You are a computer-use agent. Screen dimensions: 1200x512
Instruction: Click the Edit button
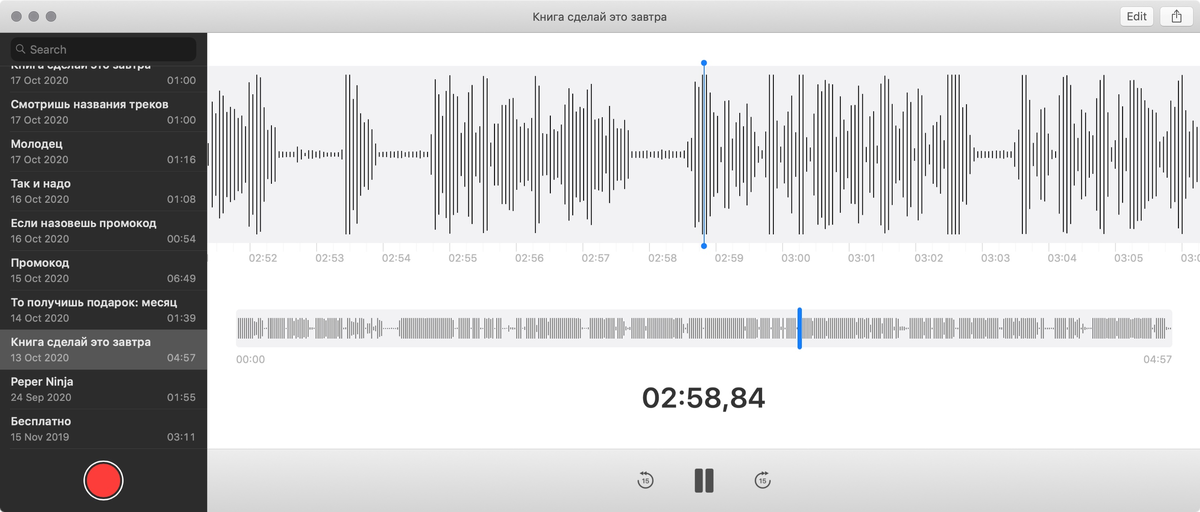point(1137,17)
